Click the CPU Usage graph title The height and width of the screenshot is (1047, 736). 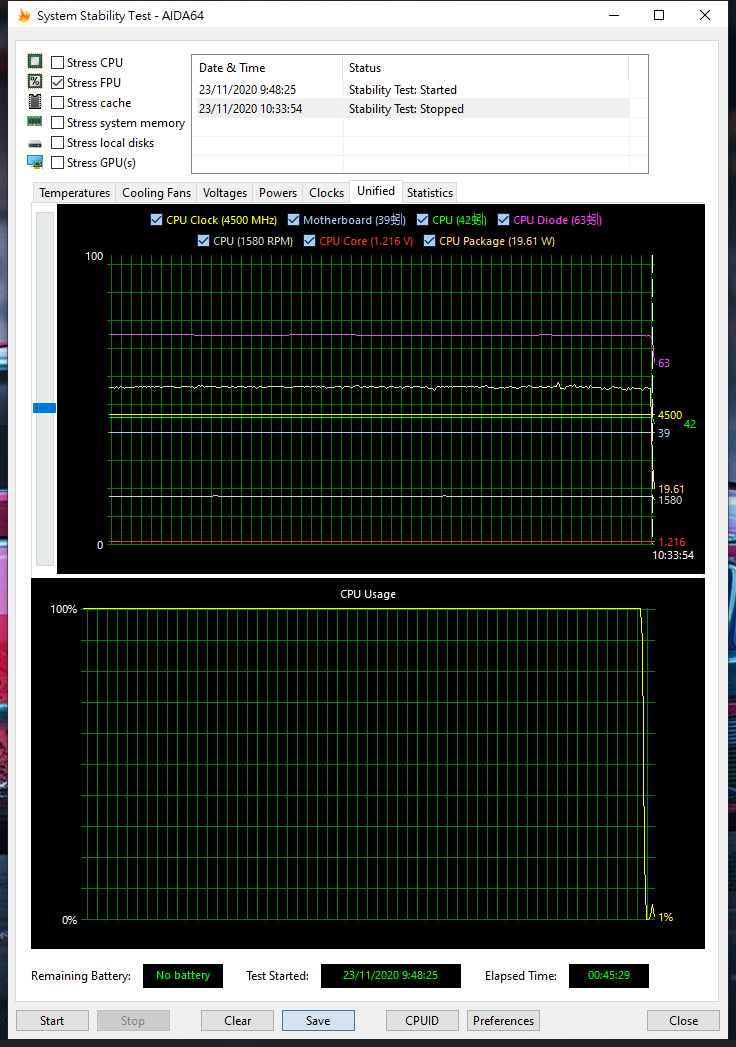point(368,594)
